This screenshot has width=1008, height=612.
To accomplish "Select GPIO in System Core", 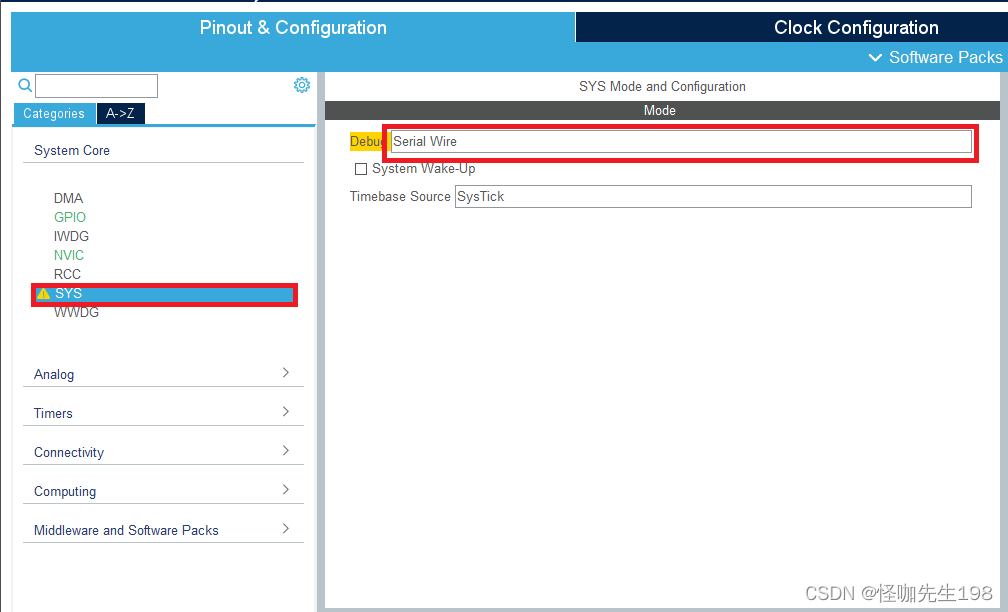I will [x=69, y=217].
